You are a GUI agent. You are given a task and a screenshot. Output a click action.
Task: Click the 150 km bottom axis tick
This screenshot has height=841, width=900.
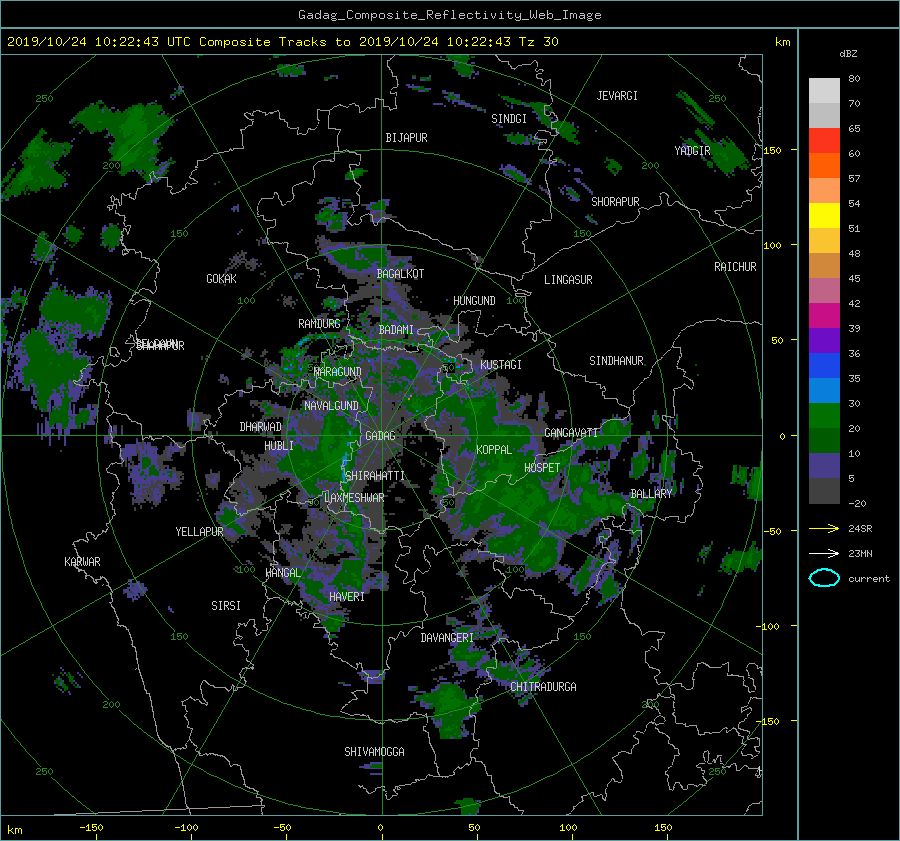[x=663, y=828]
